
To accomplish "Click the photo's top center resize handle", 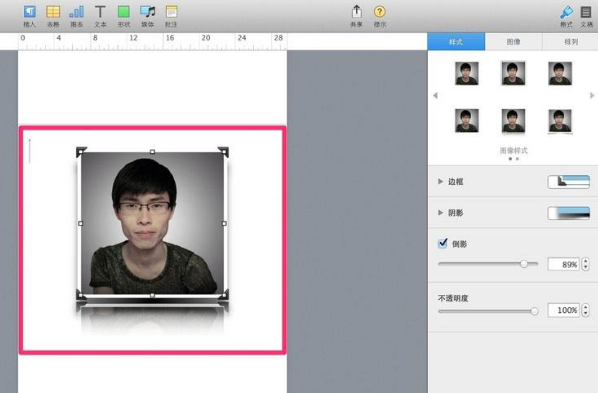I will 152,152.
